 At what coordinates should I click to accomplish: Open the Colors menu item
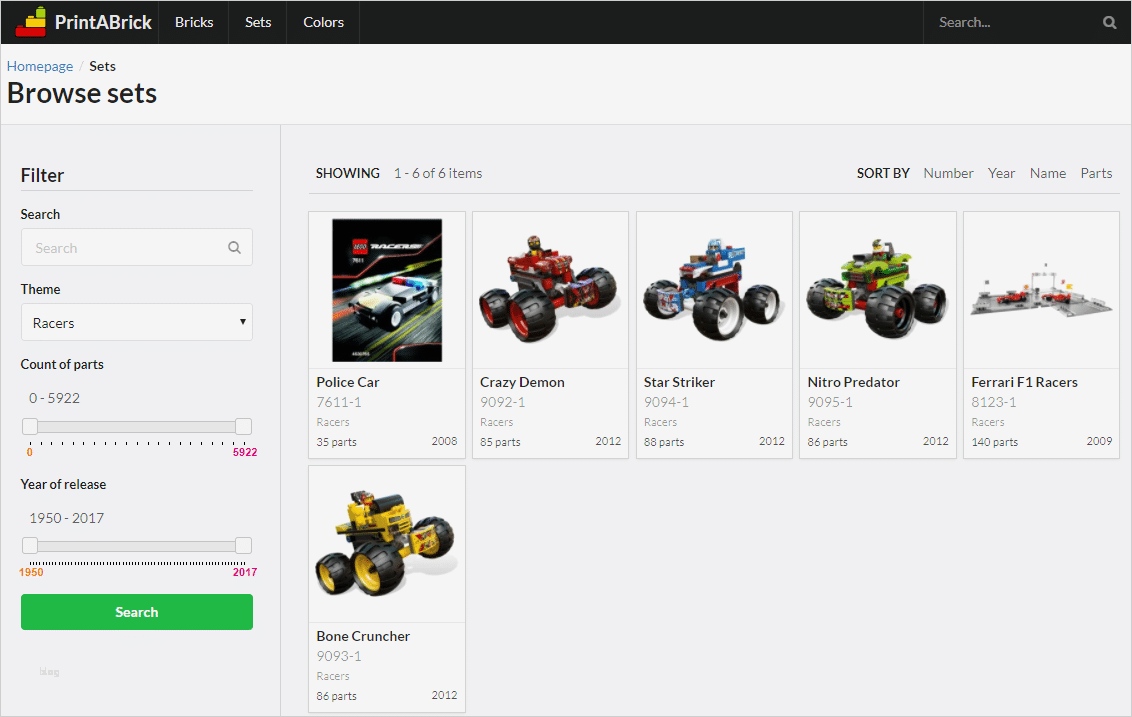(323, 22)
